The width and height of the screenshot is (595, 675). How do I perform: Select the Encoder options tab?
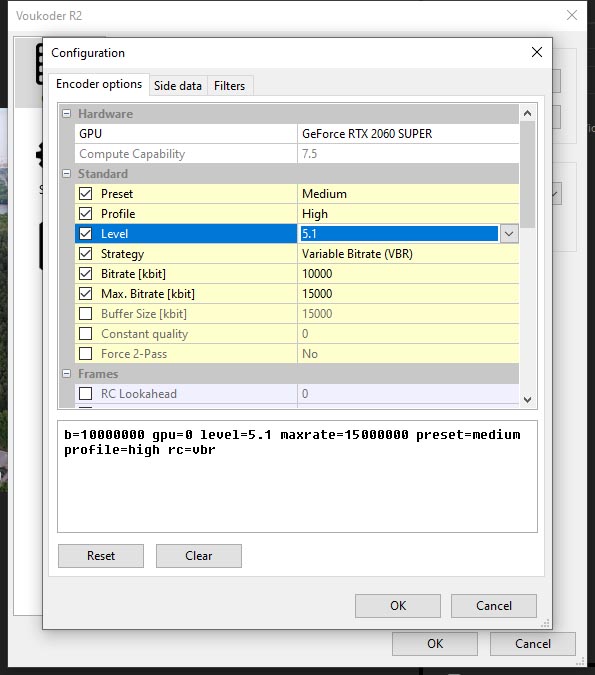click(x=99, y=84)
